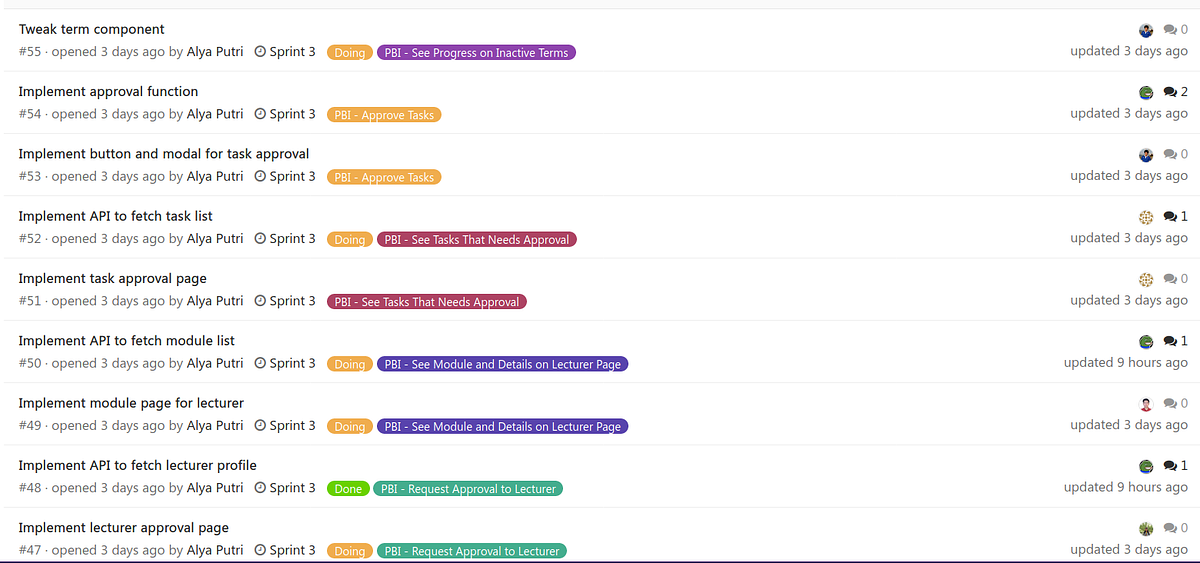Screen dimensions: 1200x563
Task: Open assignee avatar on issue #47
Action: tap(1146, 529)
